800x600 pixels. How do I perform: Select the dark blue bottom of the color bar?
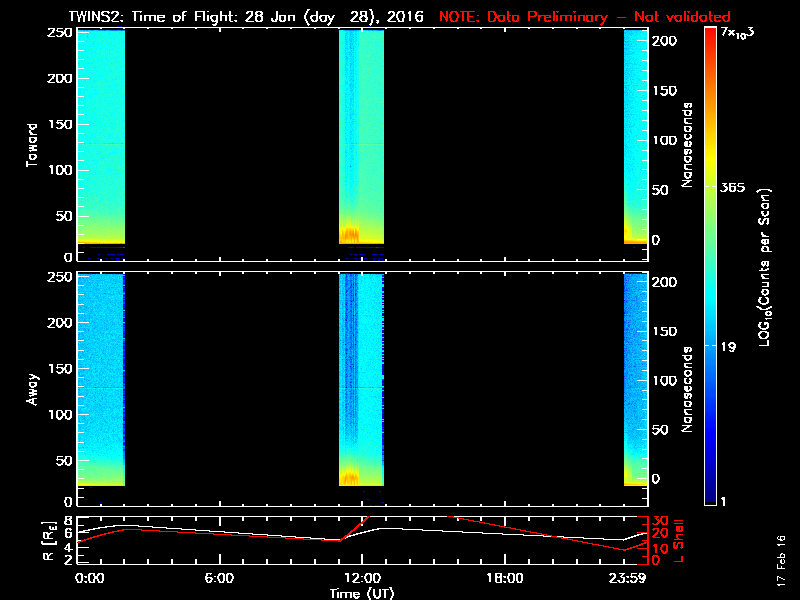[x=710, y=500]
